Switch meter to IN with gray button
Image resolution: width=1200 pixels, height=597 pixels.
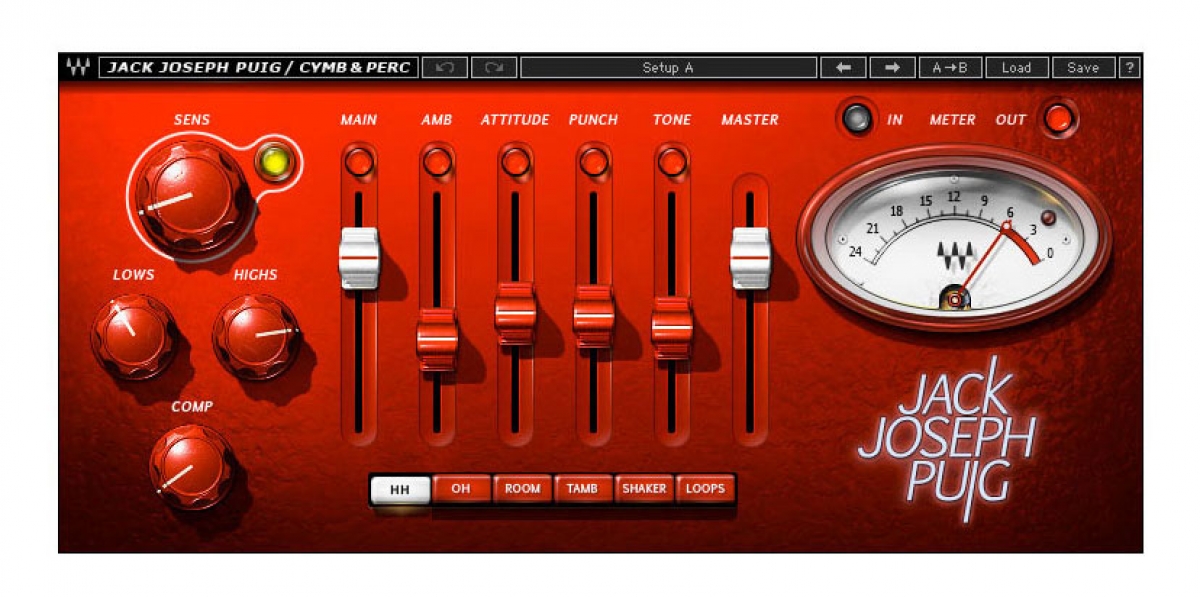(856, 119)
